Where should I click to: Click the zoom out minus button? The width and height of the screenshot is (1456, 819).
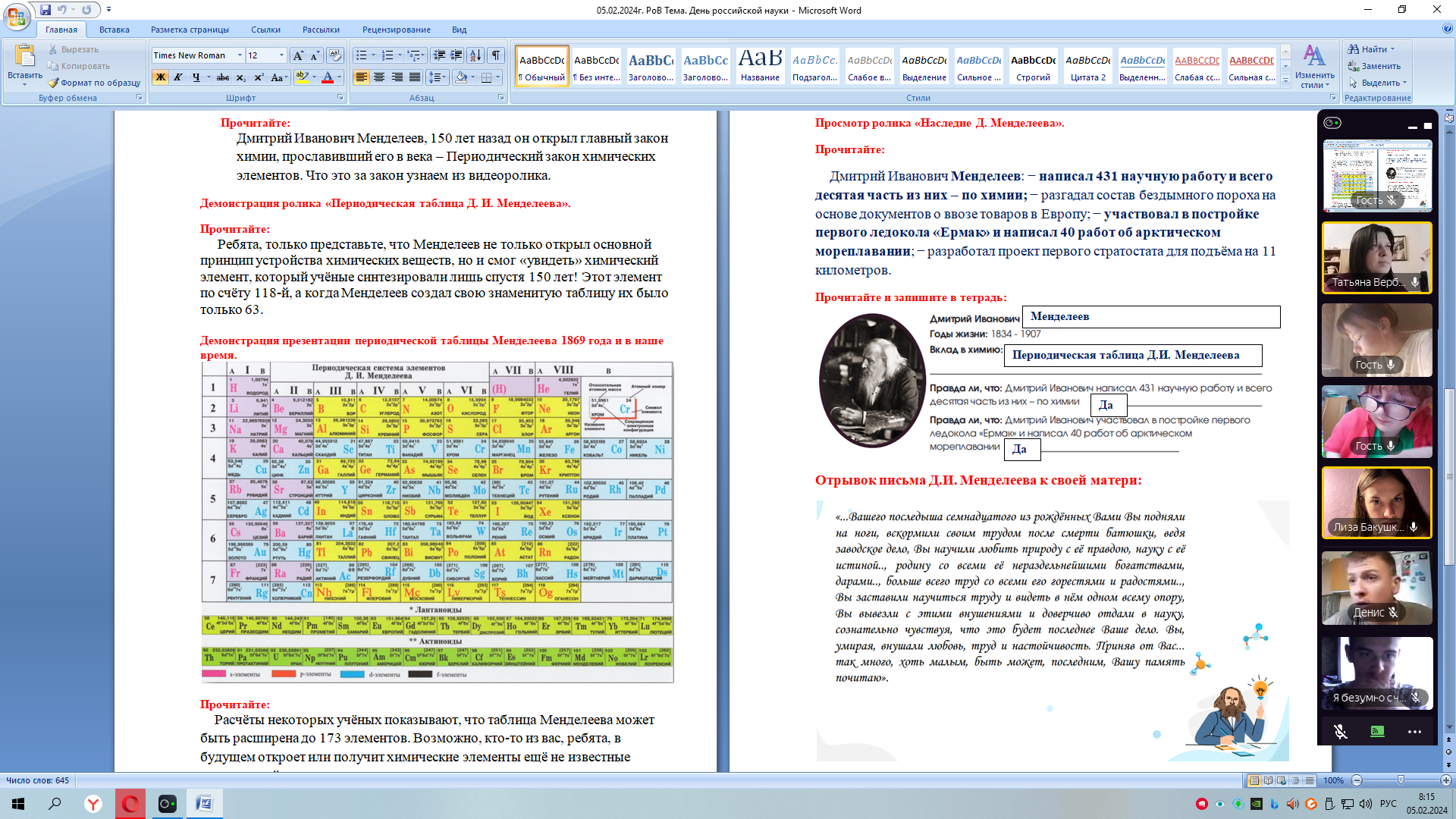point(1357,780)
